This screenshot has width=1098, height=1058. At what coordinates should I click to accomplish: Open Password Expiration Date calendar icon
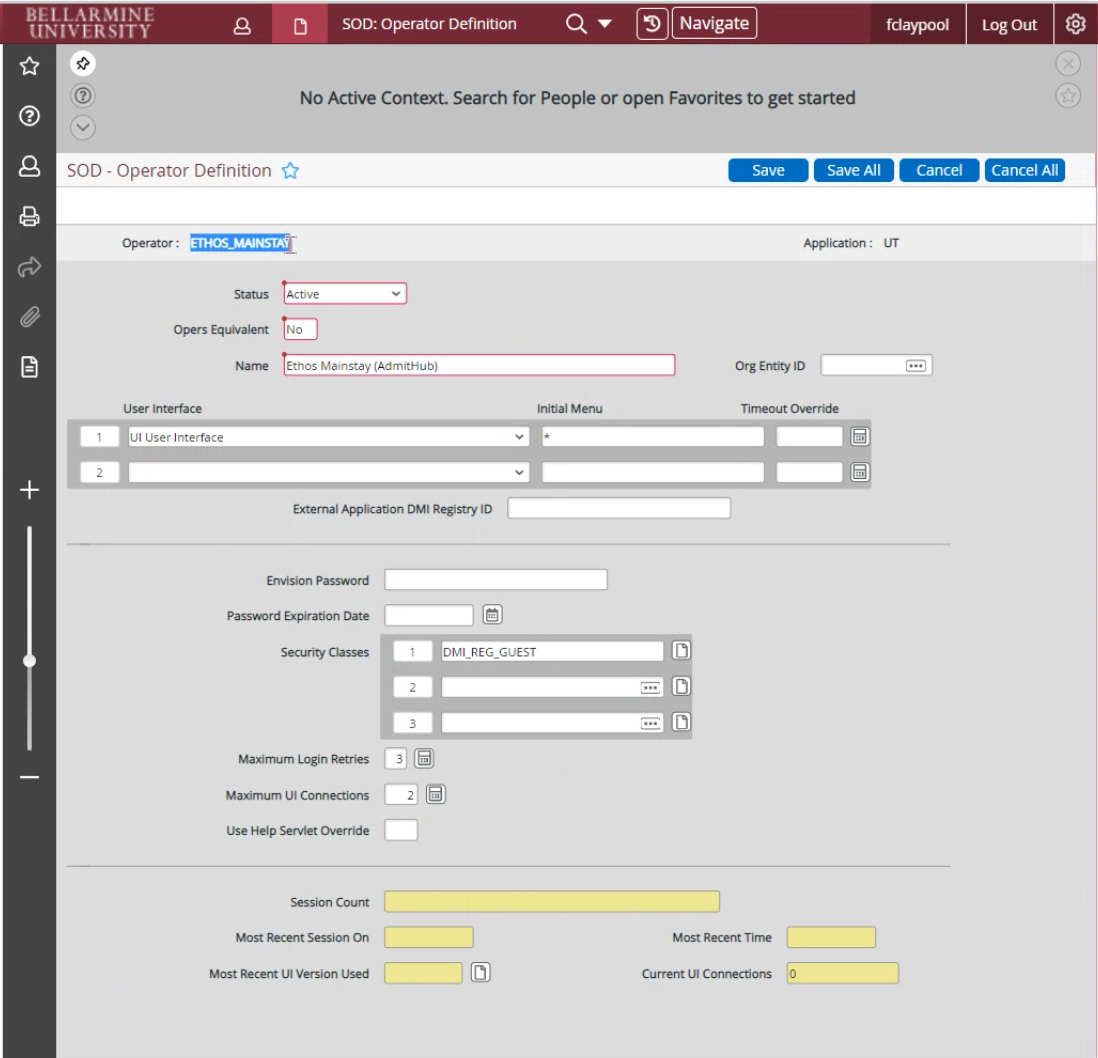pos(492,615)
